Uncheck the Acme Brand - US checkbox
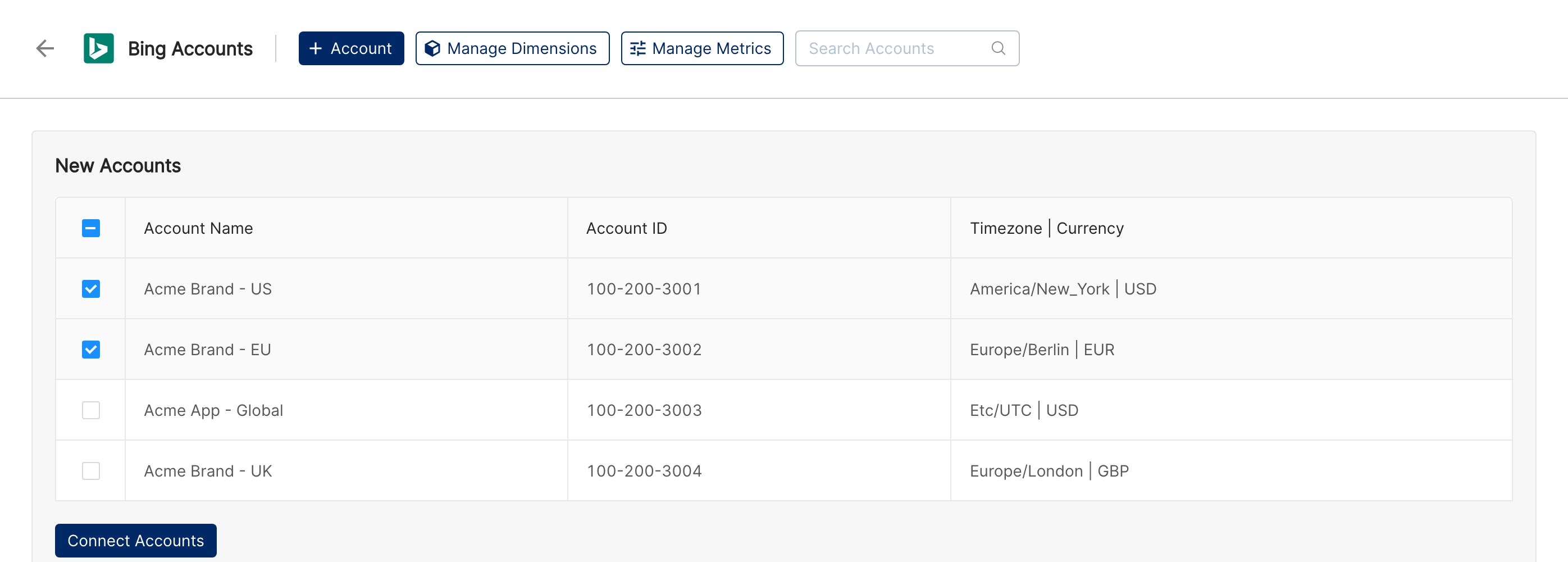Viewport: 1568px width, 562px height. coord(90,289)
